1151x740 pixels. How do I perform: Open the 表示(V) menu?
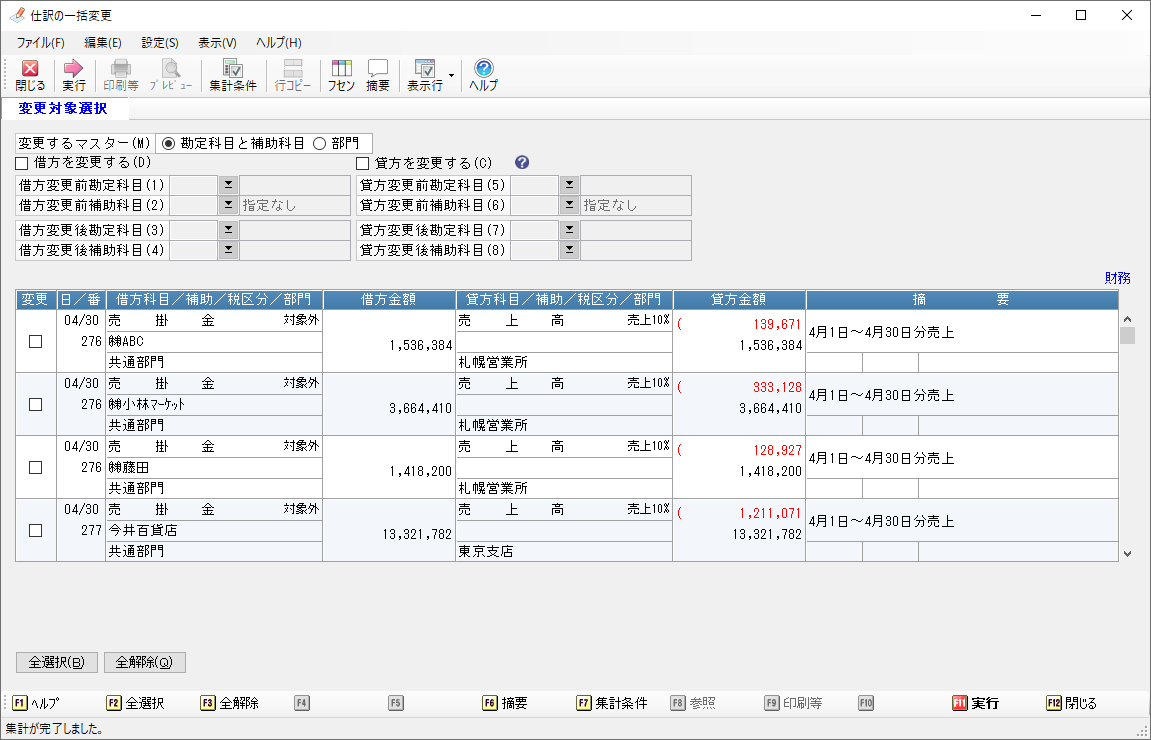click(x=217, y=43)
